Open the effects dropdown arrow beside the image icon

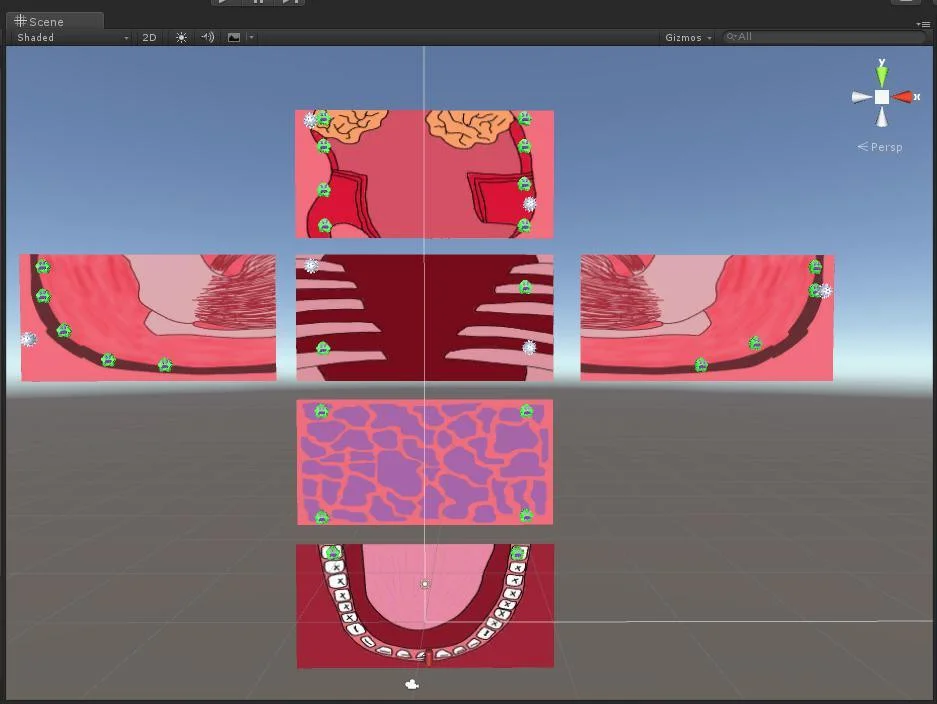[251, 38]
